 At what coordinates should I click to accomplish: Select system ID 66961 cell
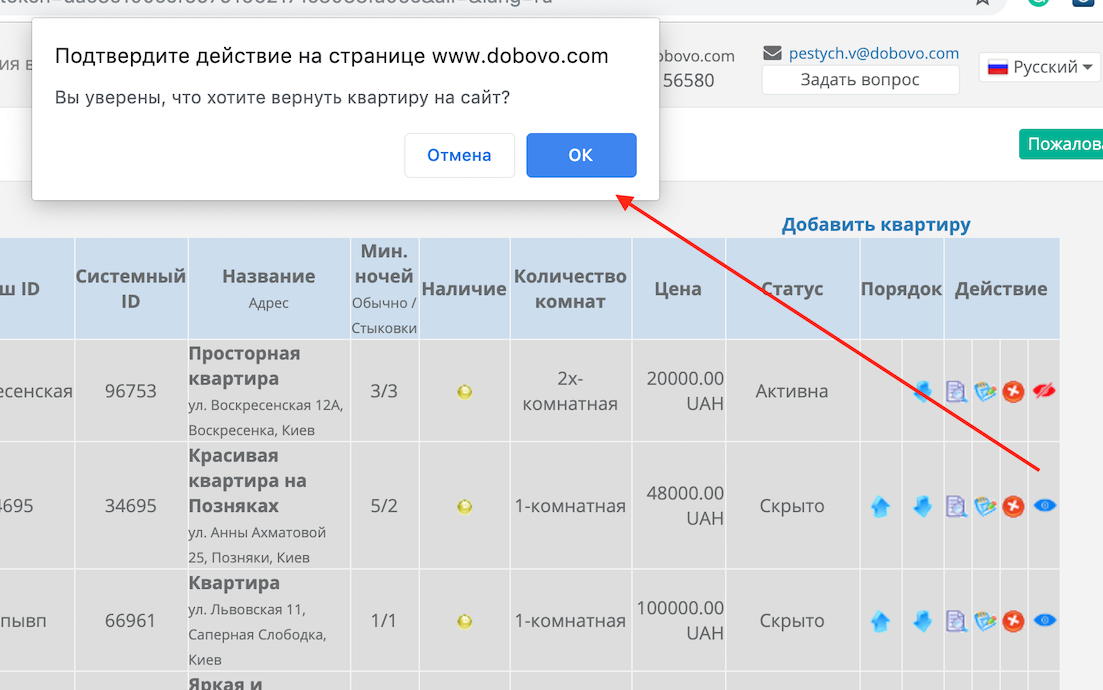(x=131, y=620)
